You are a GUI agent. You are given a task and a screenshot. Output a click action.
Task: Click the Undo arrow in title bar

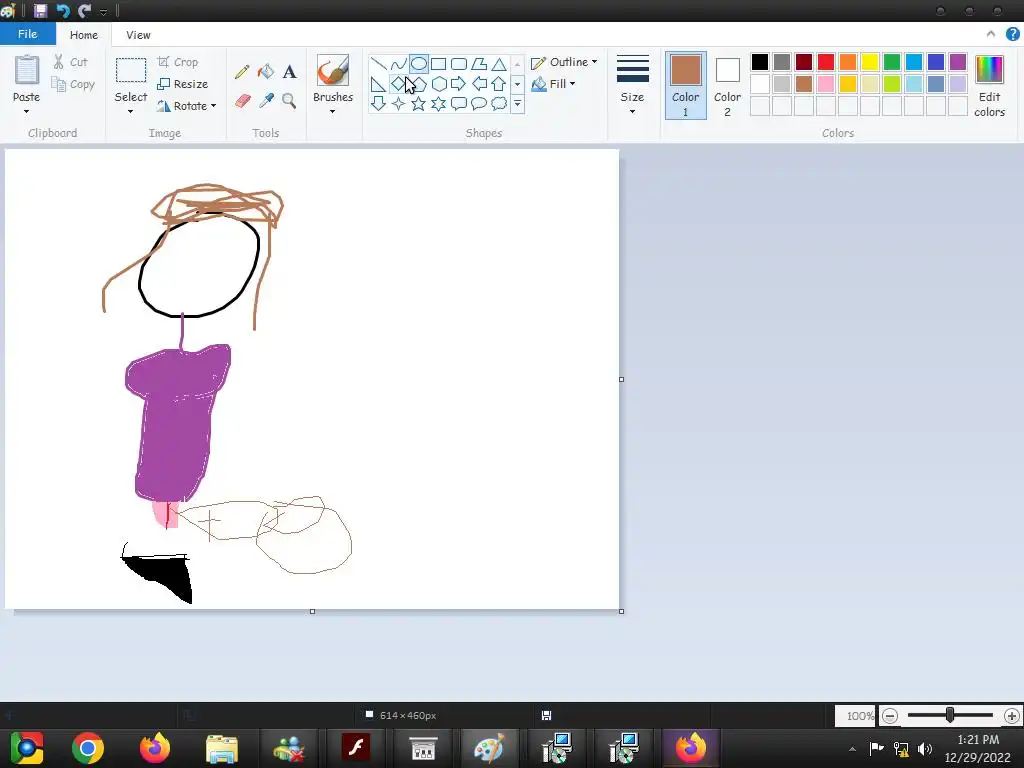coord(63,10)
